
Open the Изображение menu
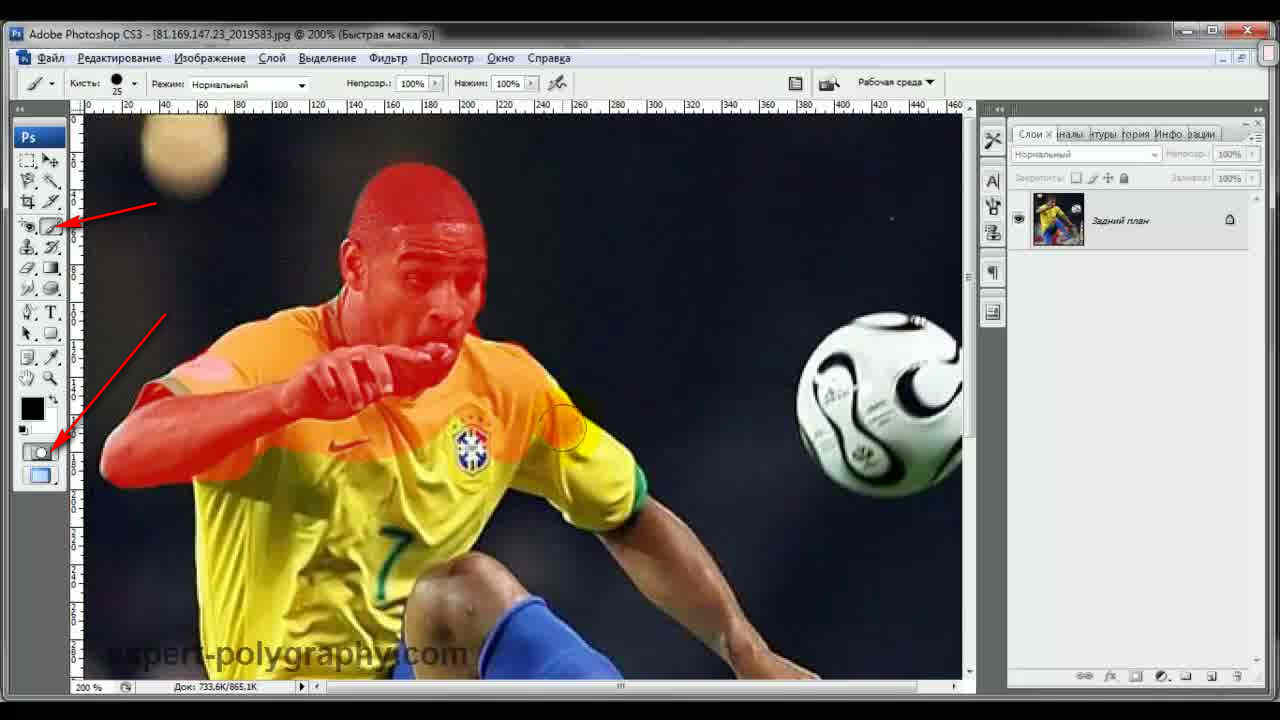209,58
